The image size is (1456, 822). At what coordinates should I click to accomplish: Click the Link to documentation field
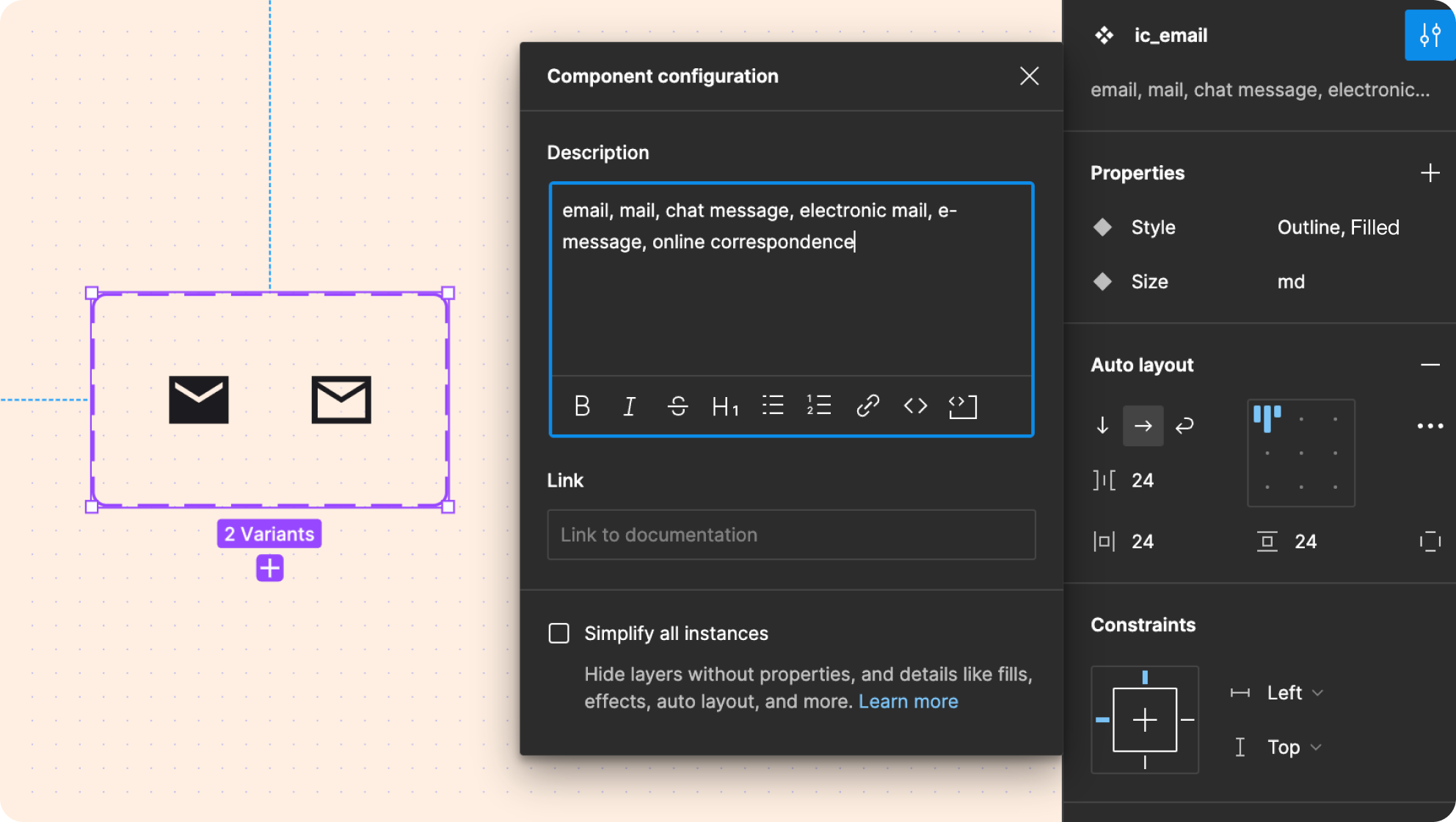pos(791,535)
